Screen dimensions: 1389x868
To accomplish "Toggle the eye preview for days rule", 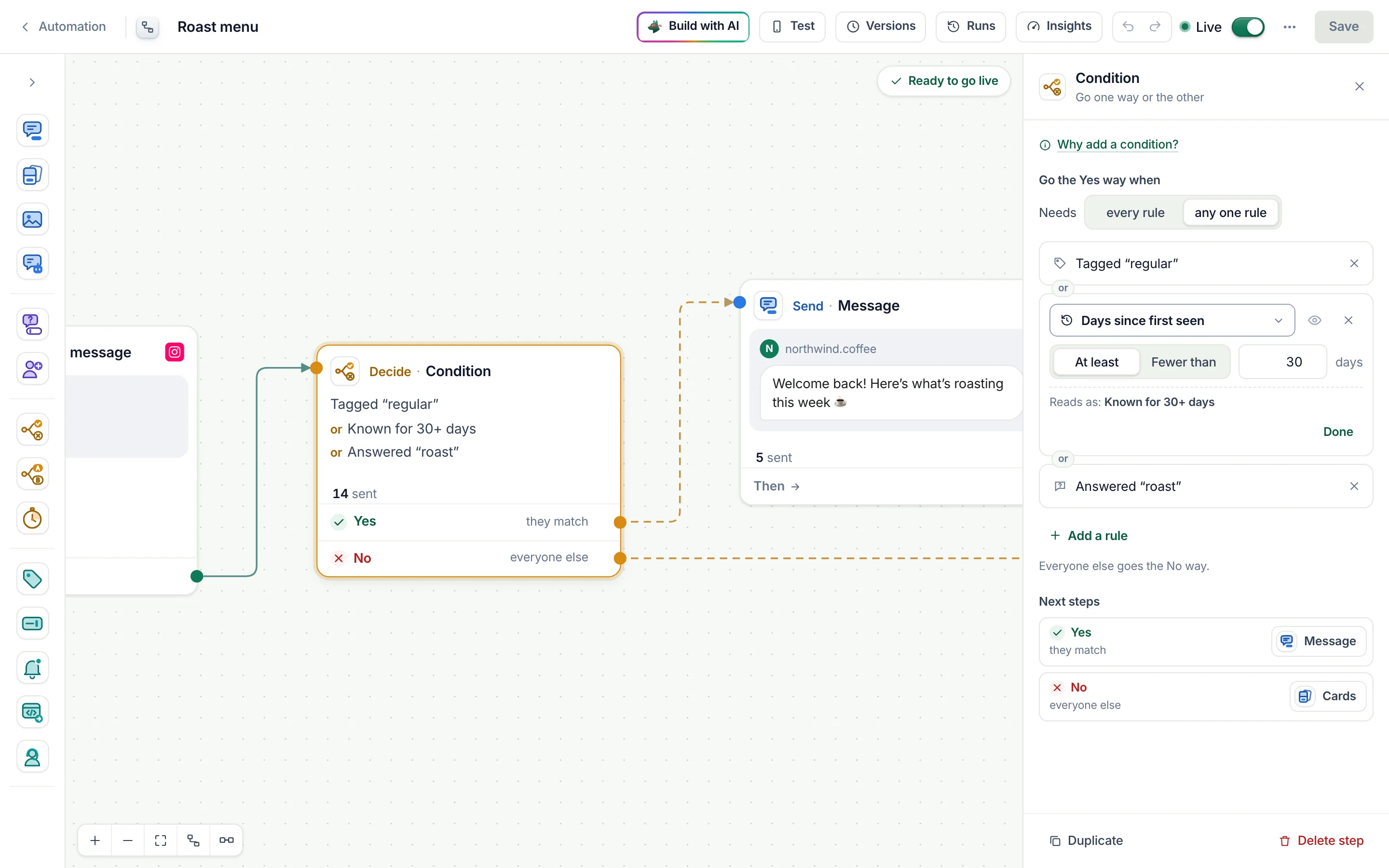I will click(1314, 320).
